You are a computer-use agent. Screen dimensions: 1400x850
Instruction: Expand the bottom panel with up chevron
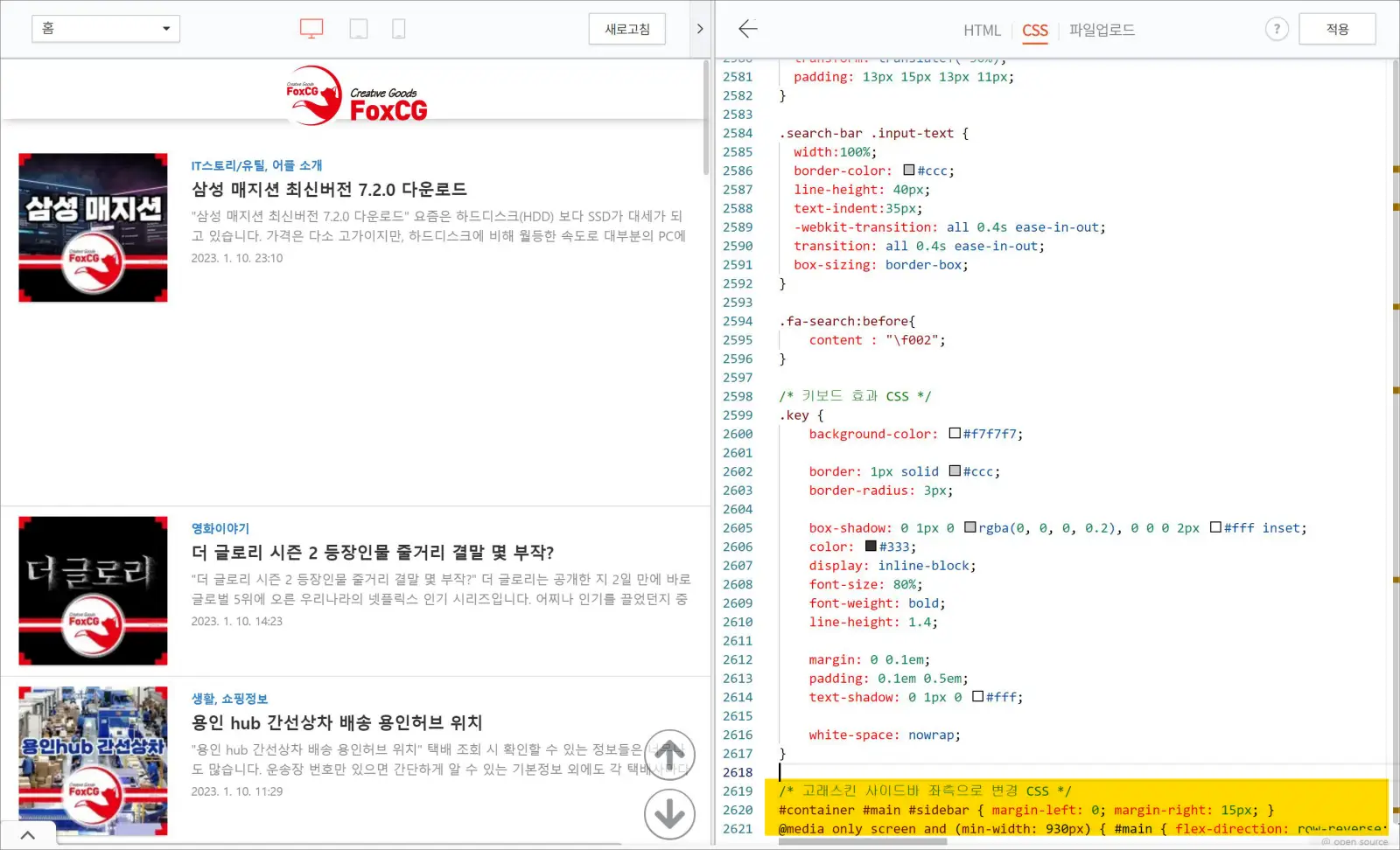28,835
